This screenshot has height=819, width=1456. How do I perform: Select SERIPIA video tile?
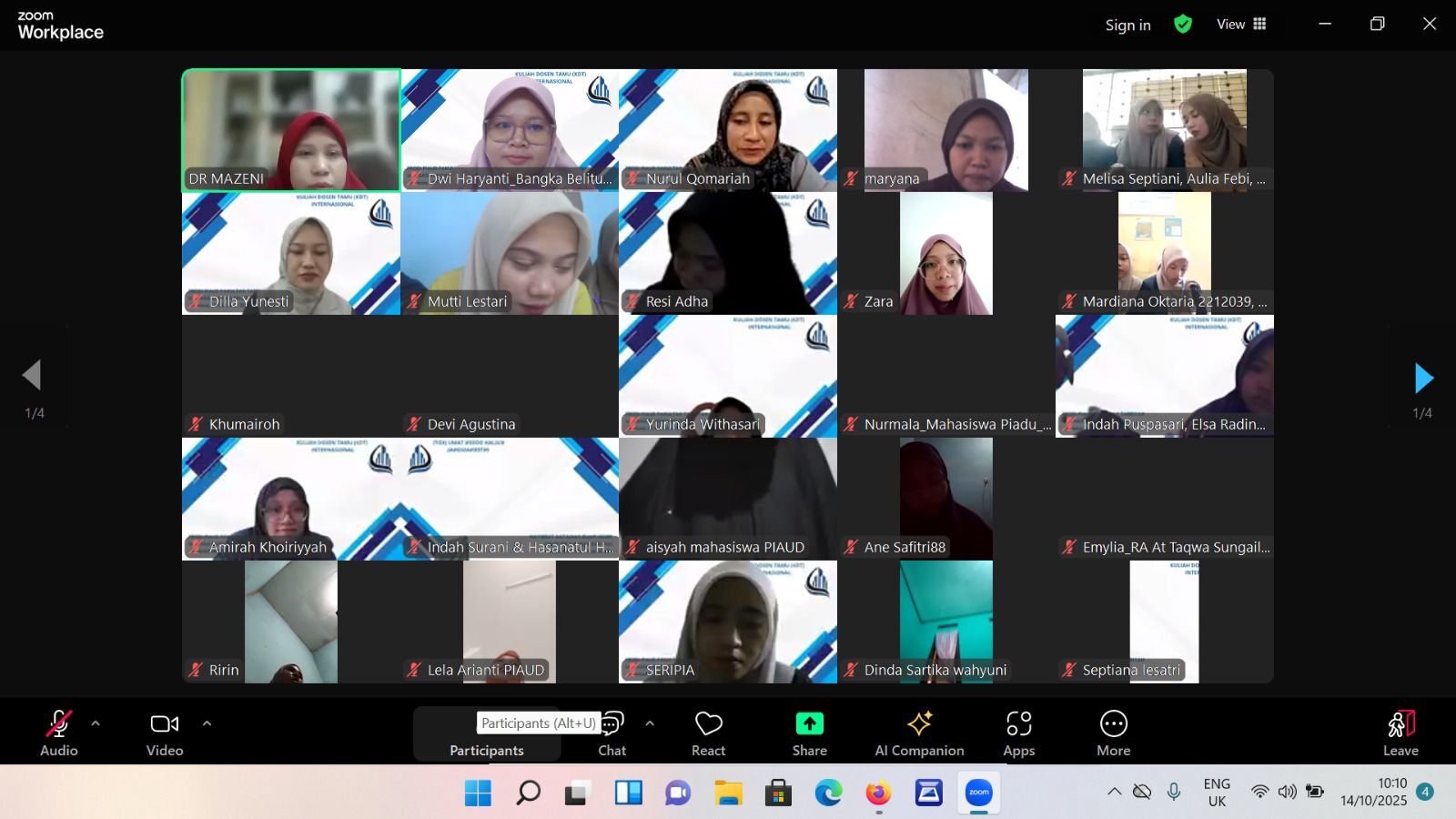pyautogui.click(x=728, y=622)
